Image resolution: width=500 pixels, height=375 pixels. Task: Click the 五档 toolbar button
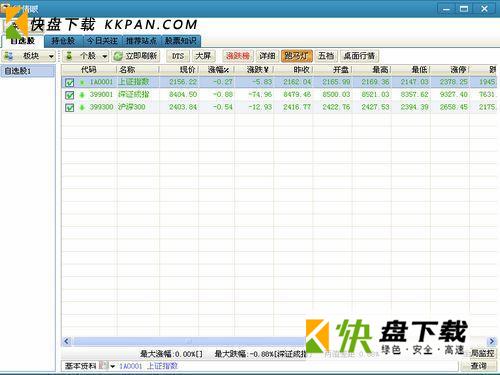click(x=326, y=56)
